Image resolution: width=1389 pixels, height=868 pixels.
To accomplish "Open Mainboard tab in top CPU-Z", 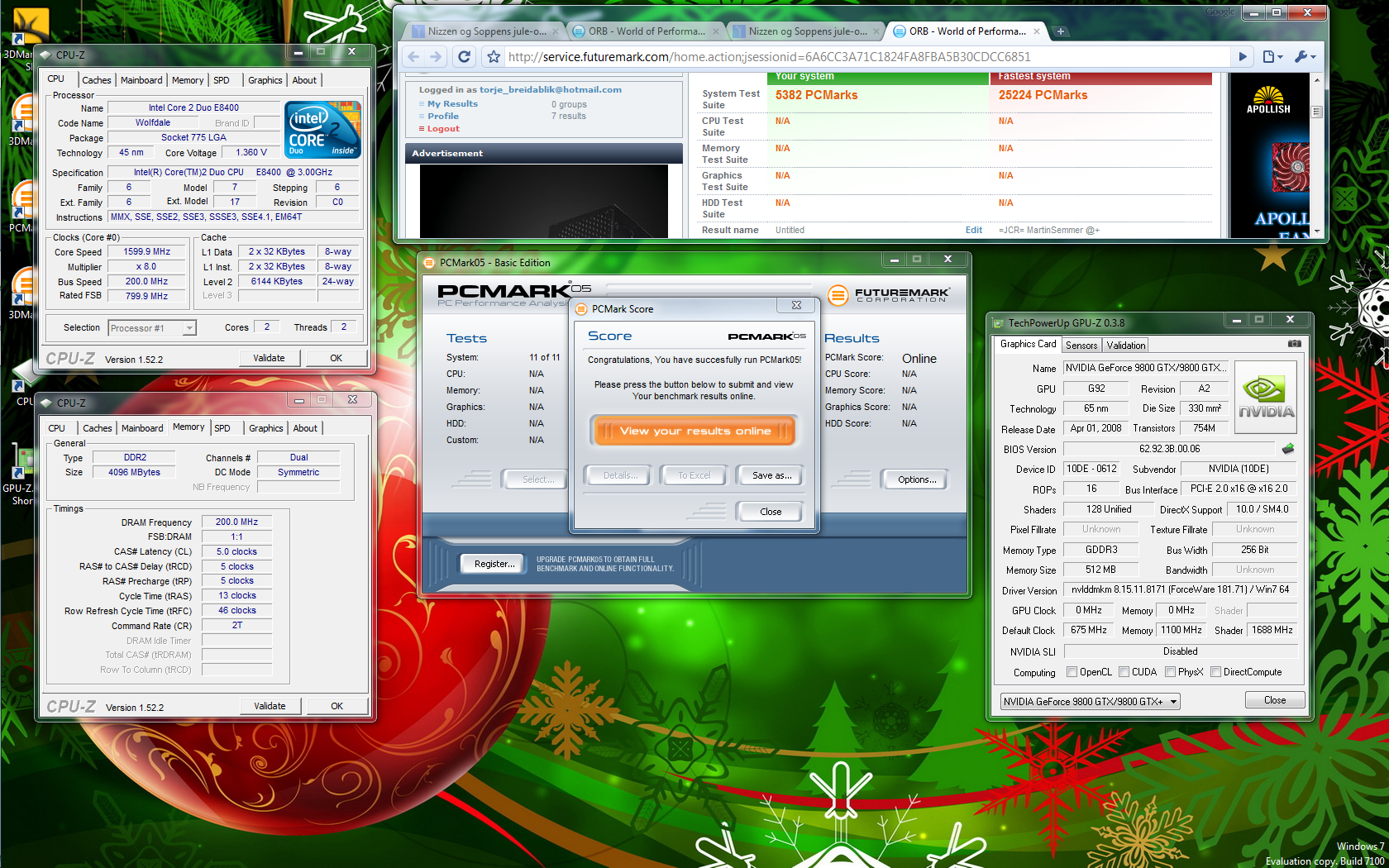I will [141, 80].
